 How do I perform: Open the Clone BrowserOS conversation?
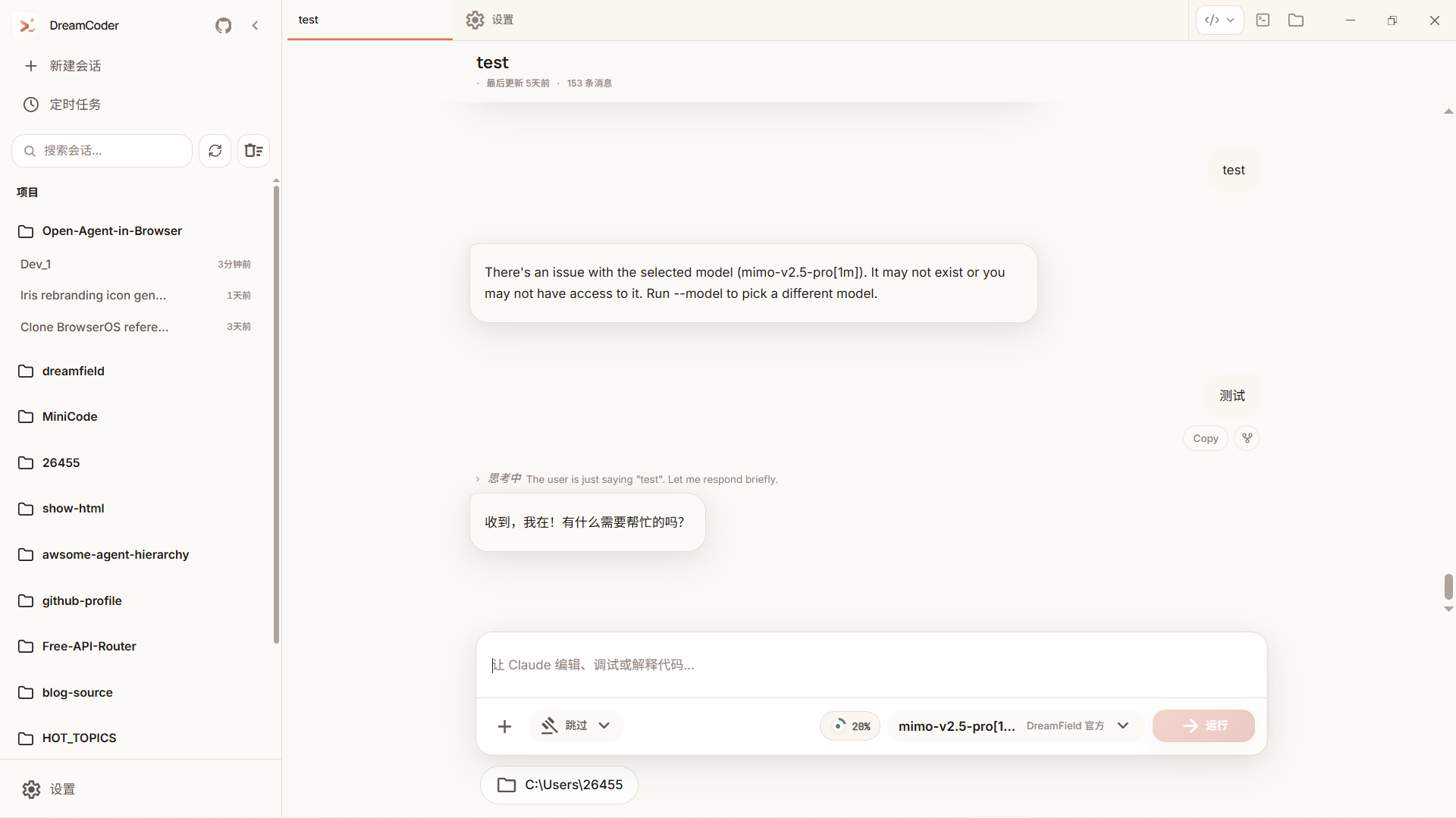(x=136, y=327)
